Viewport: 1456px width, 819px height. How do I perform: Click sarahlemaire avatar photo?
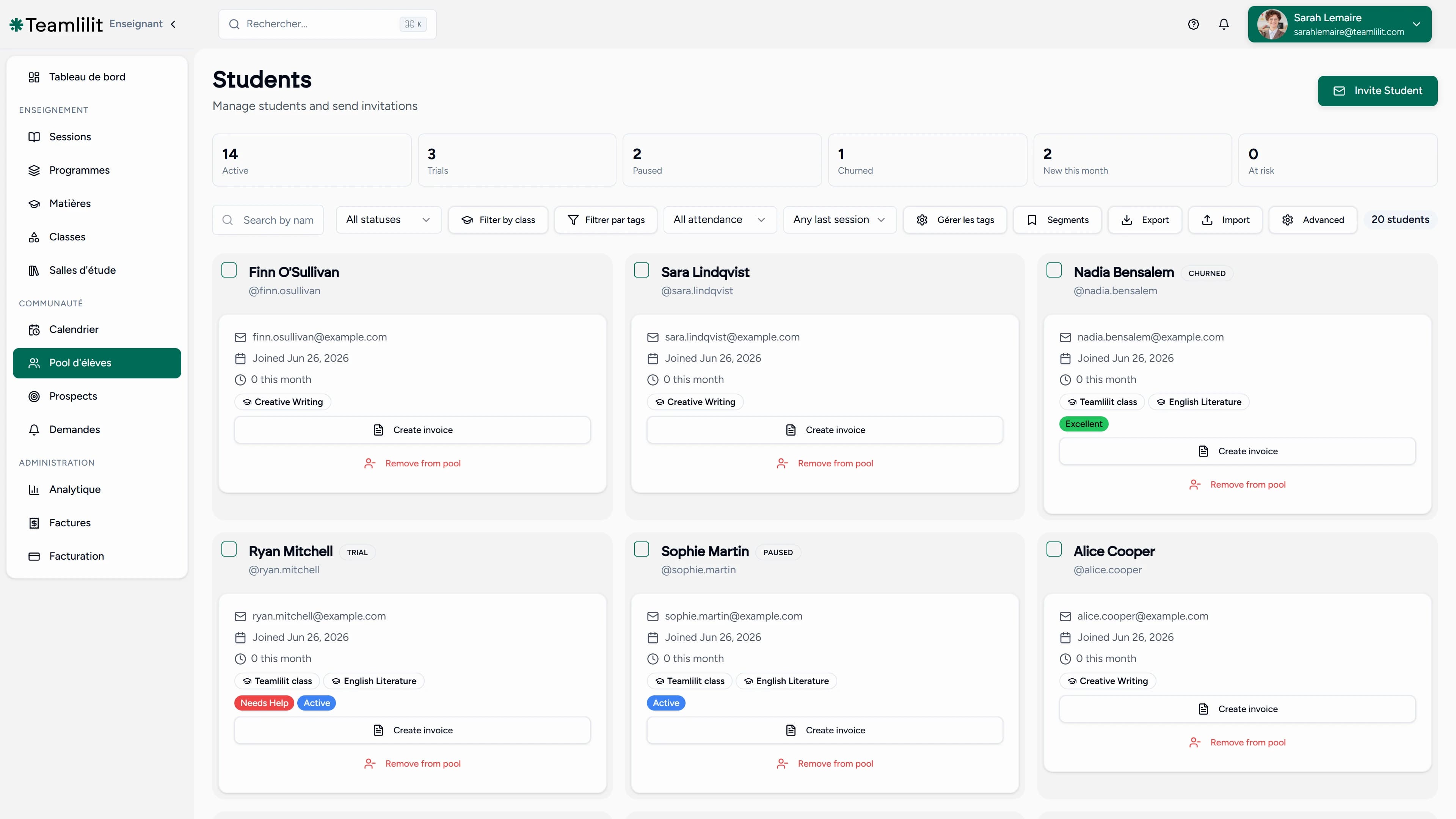[x=1272, y=24]
